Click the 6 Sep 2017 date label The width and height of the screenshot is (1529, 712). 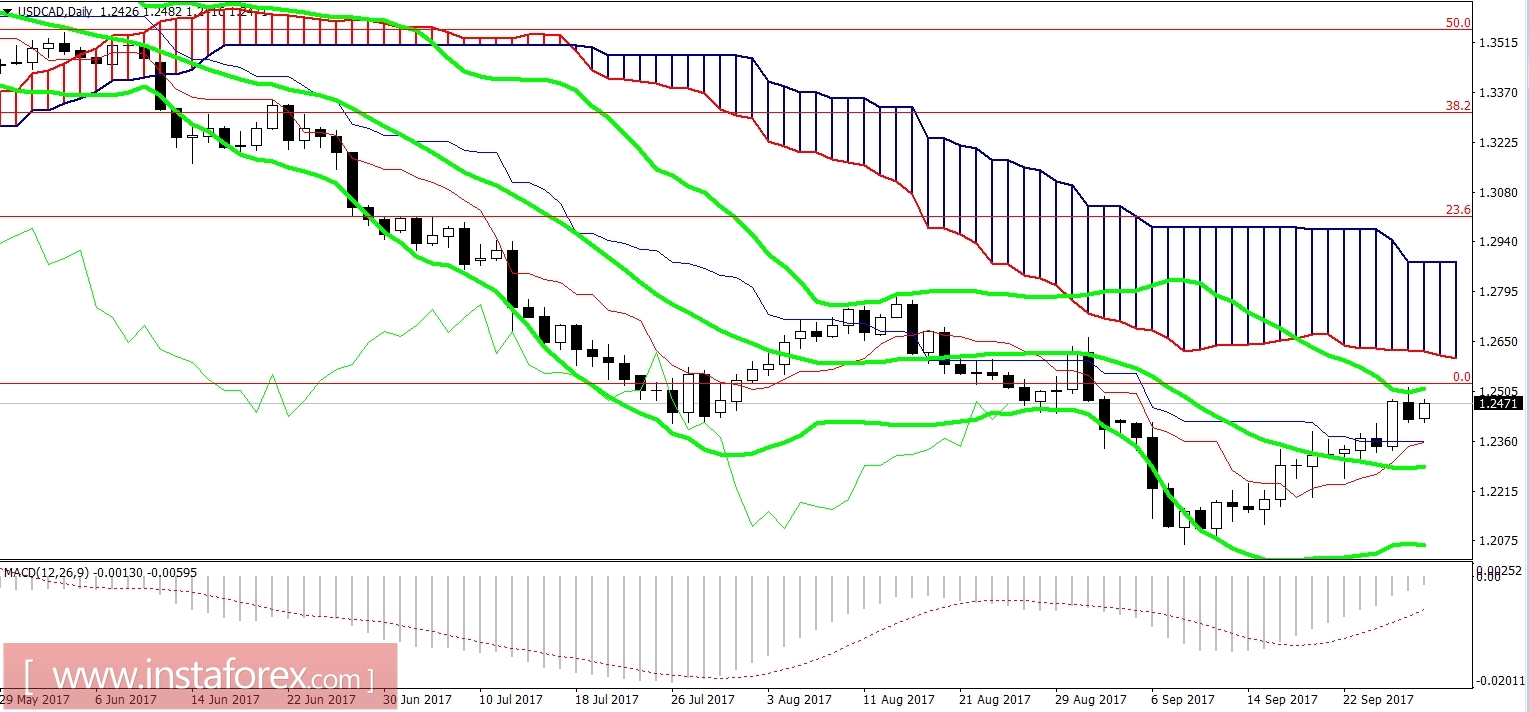pyautogui.click(x=1182, y=699)
